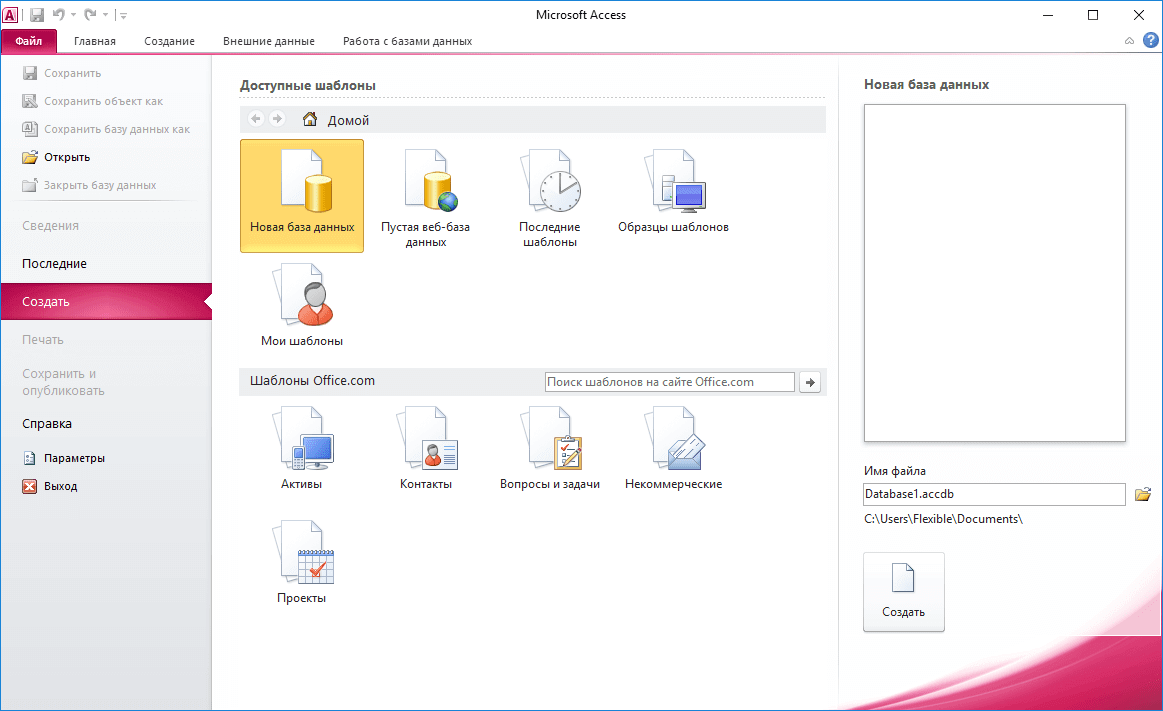Viewport: 1163px width, 711px height.
Task: Select the Новая база данных template icon
Action: pyautogui.click(x=302, y=196)
